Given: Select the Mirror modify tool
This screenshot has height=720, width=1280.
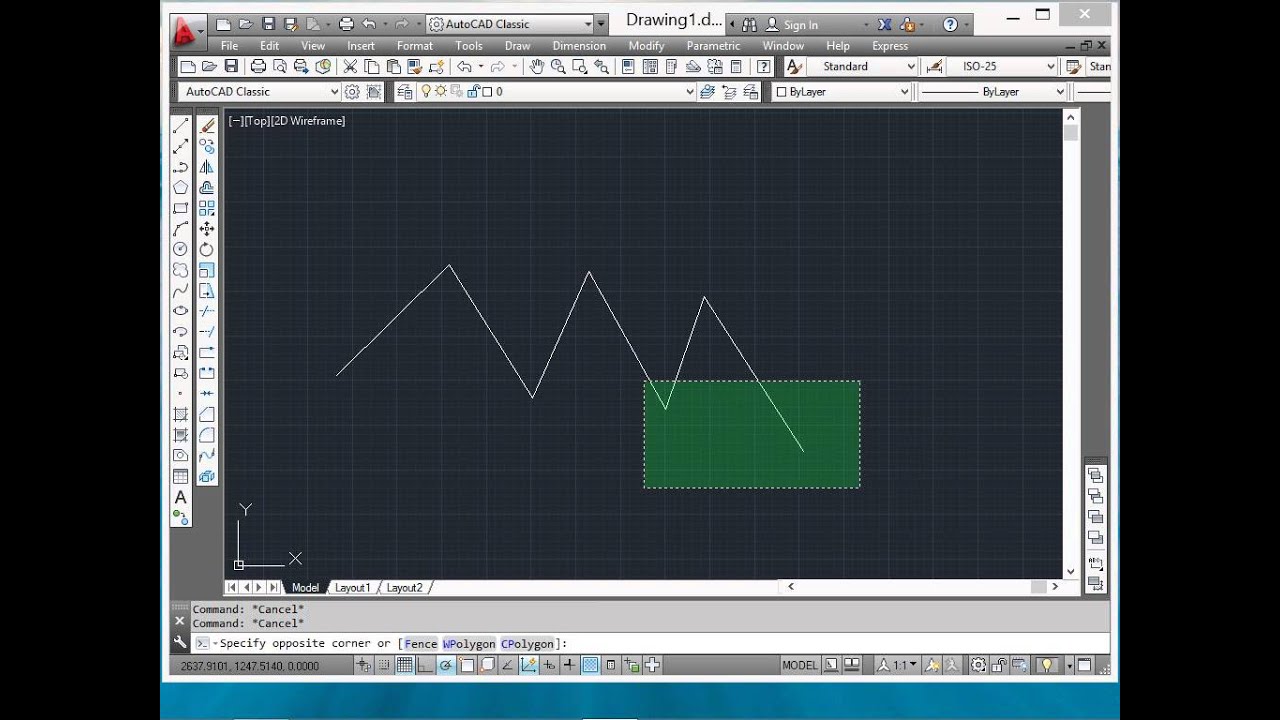Looking at the screenshot, I should click(x=207, y=167).
